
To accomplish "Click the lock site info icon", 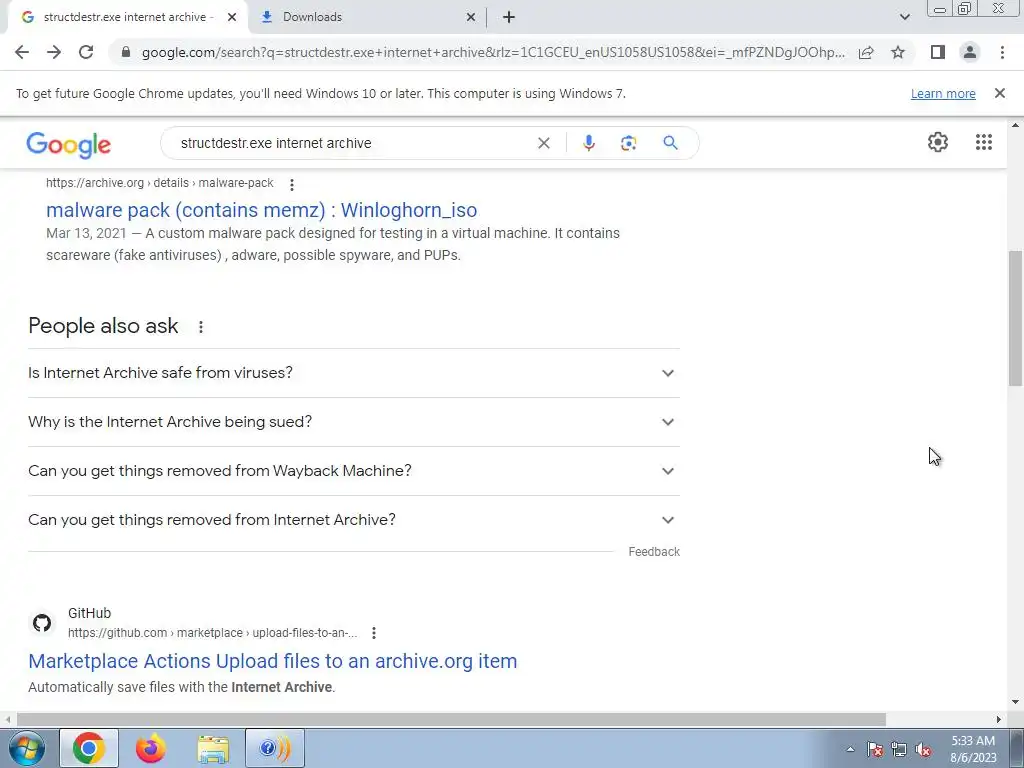I will [x=126, y=52].
